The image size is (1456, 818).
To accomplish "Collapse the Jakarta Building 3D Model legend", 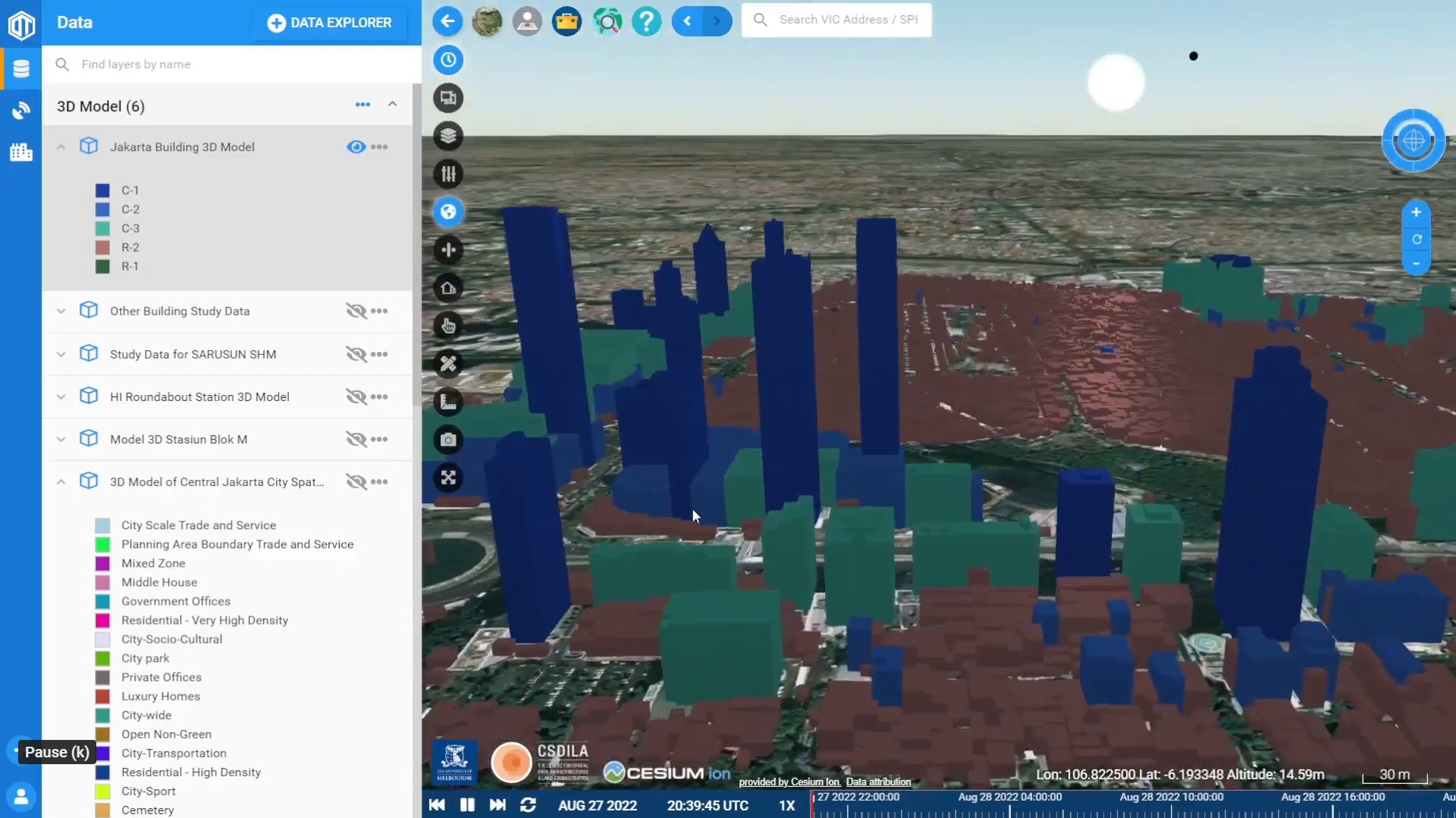I will point(61,147).
